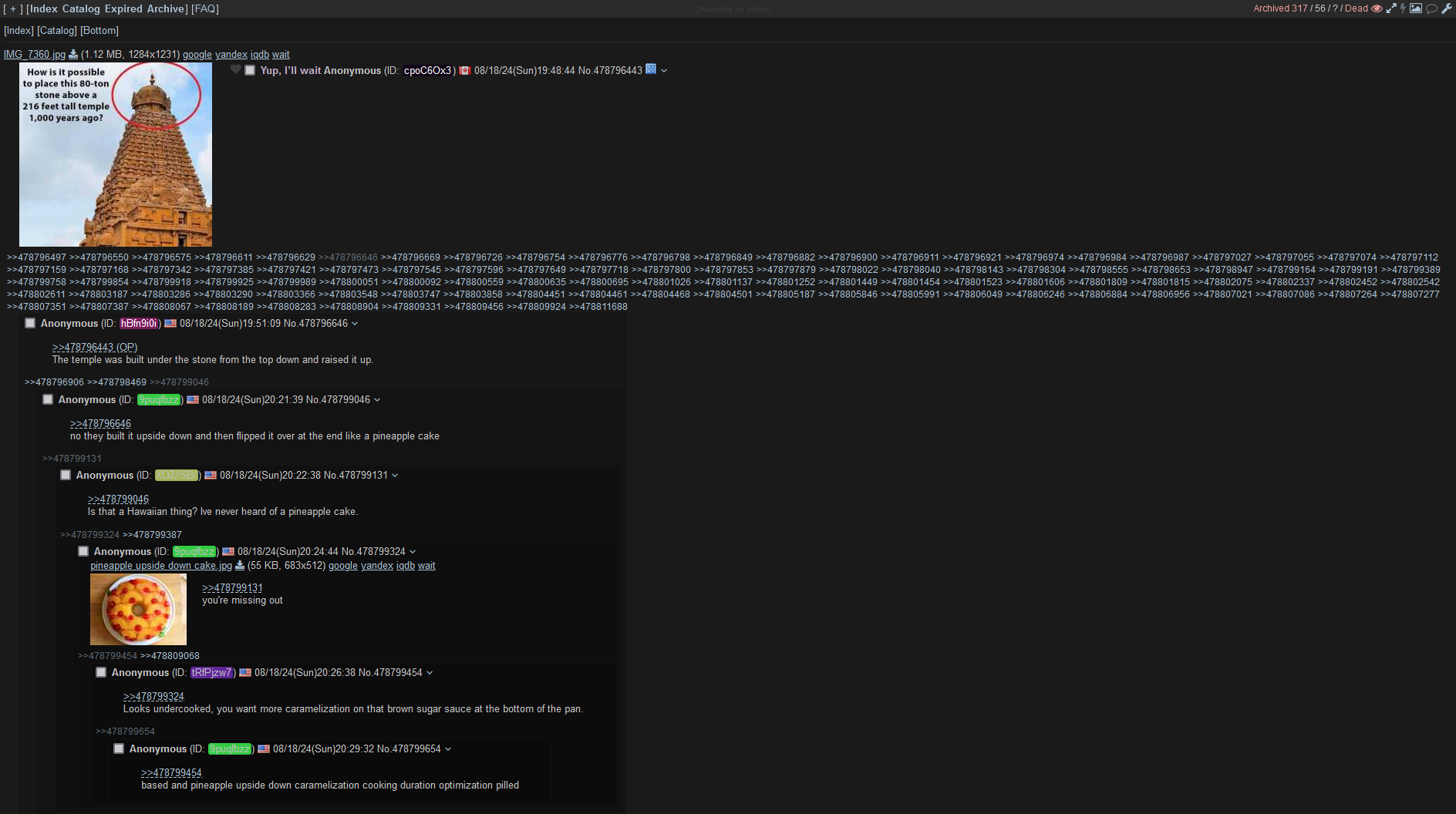Image resolution: width=1456 pixels, height=814 pixels.
Task: Follow the >>478796443 (OP) quote link
Action: (95, 347)
